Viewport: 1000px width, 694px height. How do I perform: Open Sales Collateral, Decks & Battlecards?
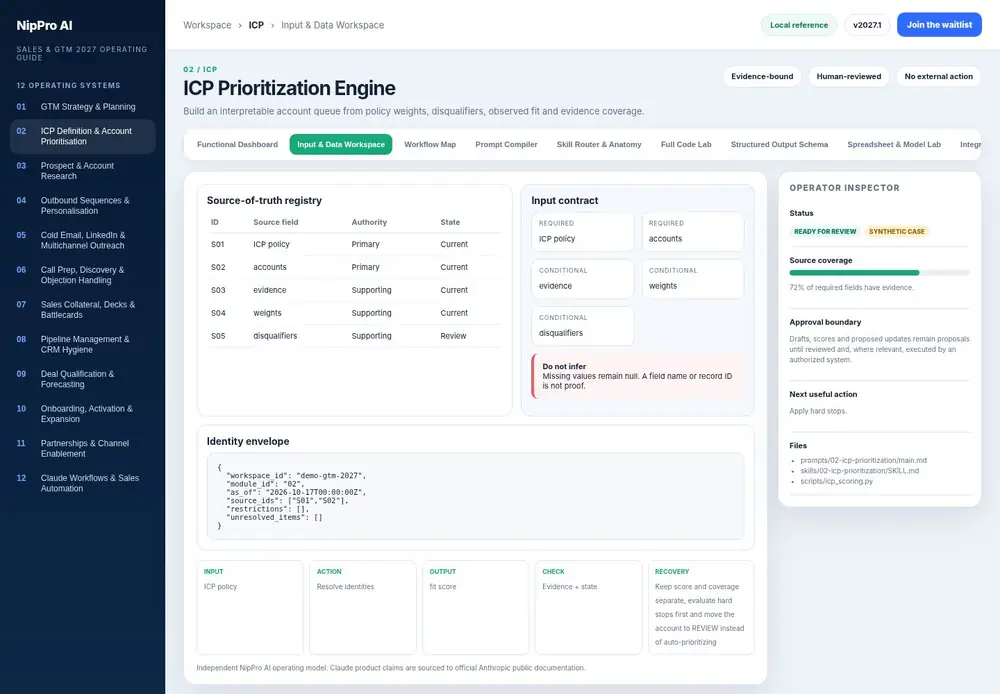(82, 309)
